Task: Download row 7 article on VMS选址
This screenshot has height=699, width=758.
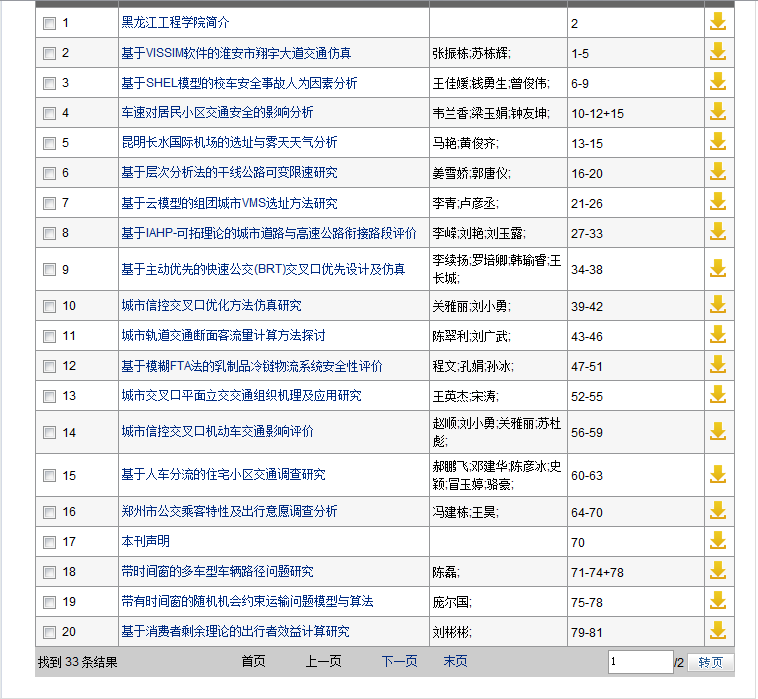Action: point(718,202)
